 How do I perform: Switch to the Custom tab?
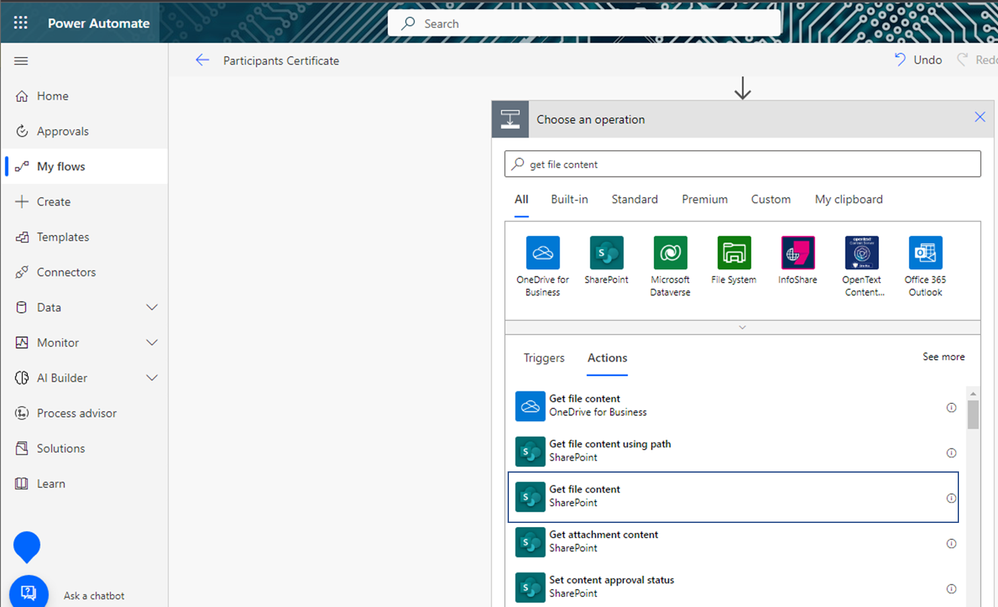tap(771, 200)
